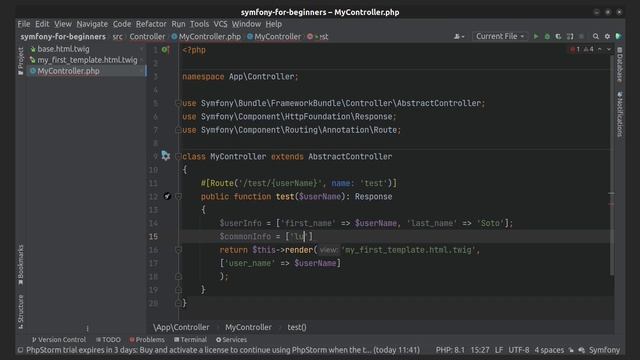This screenshot has width=640, height=360.
Task: Click the MyController class breadcrumb
Action: (x=274, y=37)
